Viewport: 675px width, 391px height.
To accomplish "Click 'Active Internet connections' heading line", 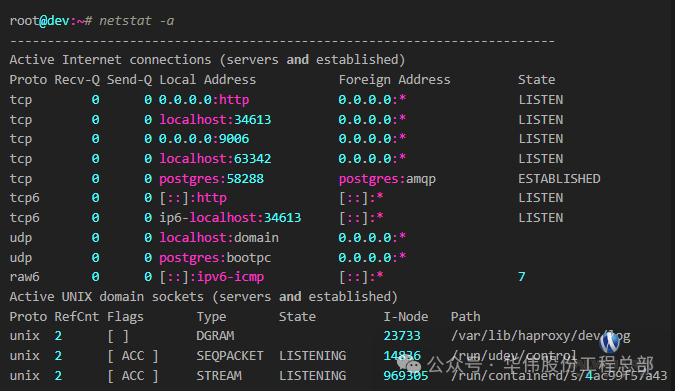I will (207, 59).
